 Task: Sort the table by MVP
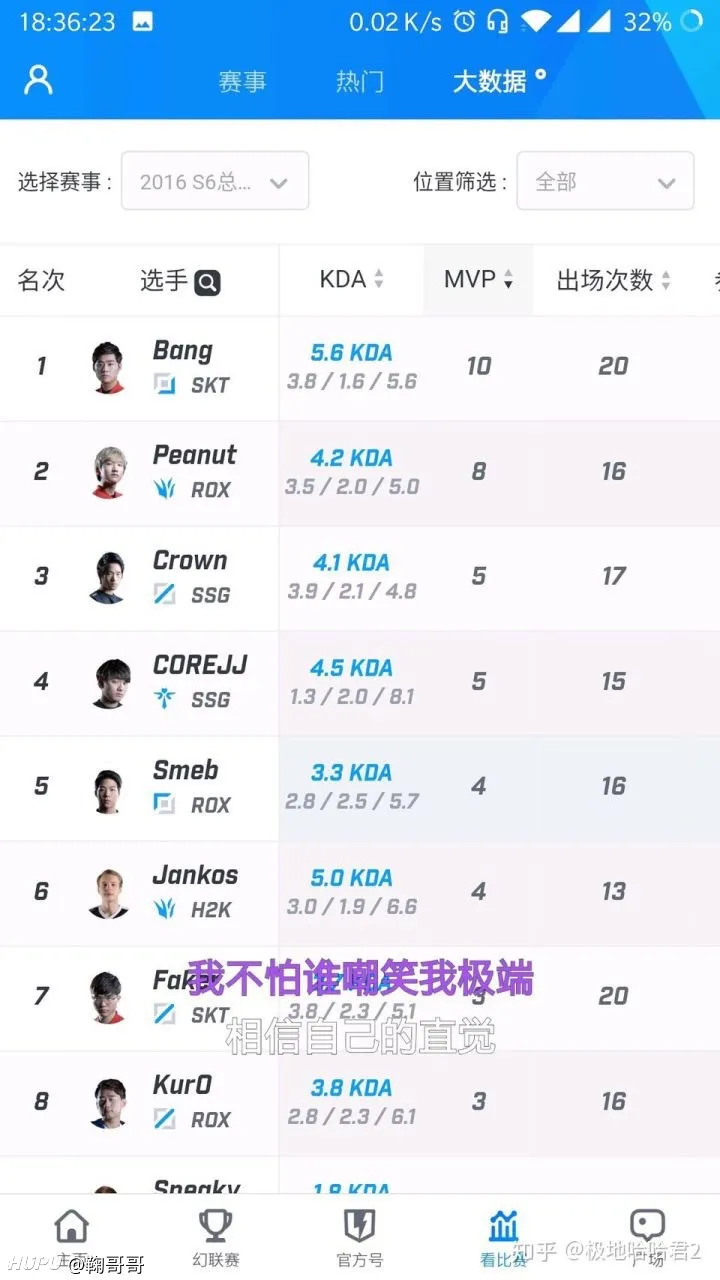[x=478, y=280]
